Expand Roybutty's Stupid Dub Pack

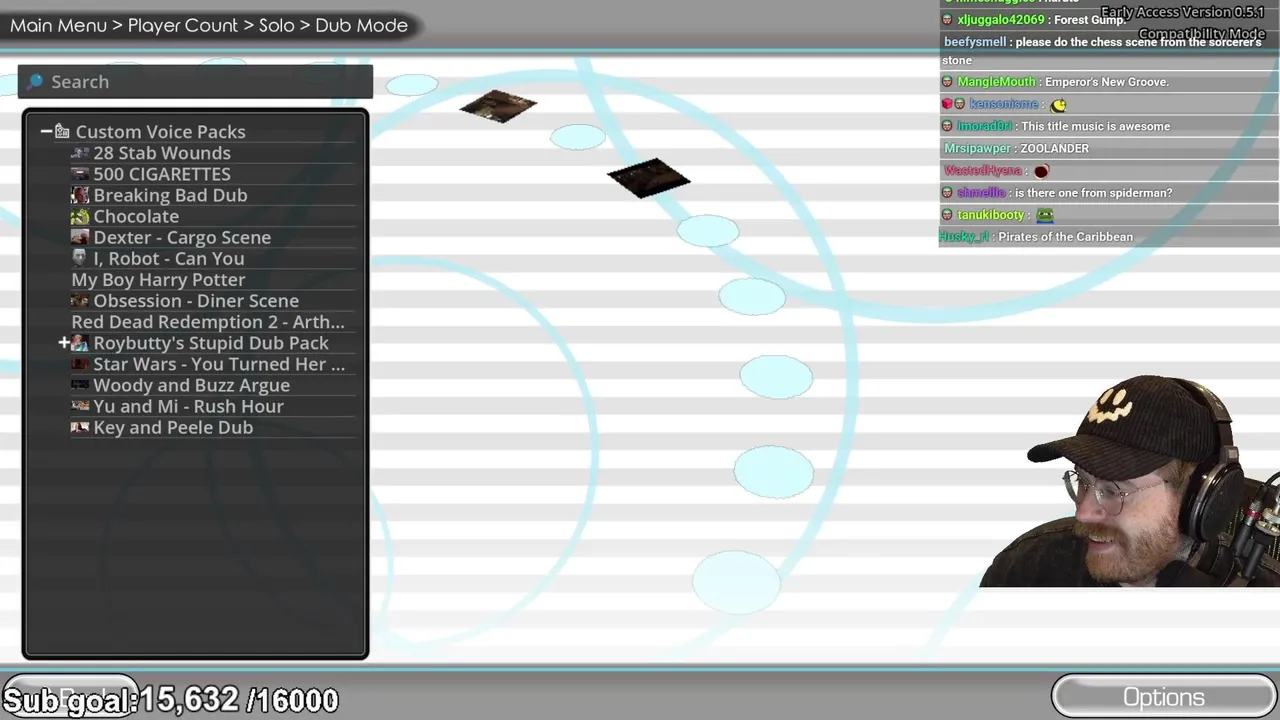[x=64, y=343]
